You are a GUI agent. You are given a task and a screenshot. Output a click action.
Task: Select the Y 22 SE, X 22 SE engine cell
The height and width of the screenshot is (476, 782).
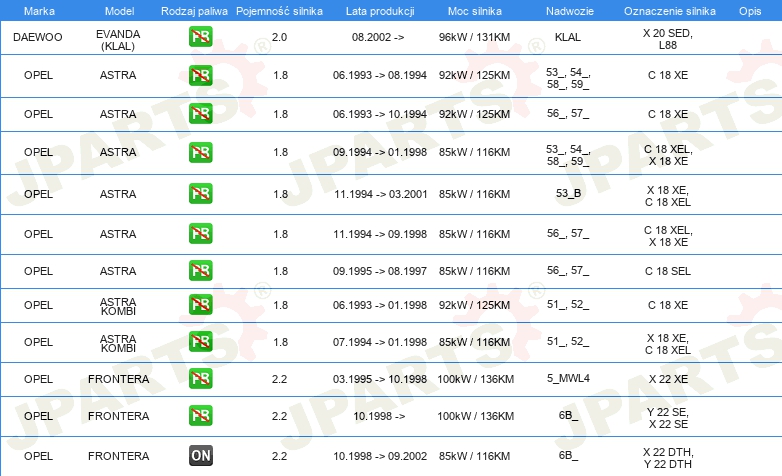point(668,418)
